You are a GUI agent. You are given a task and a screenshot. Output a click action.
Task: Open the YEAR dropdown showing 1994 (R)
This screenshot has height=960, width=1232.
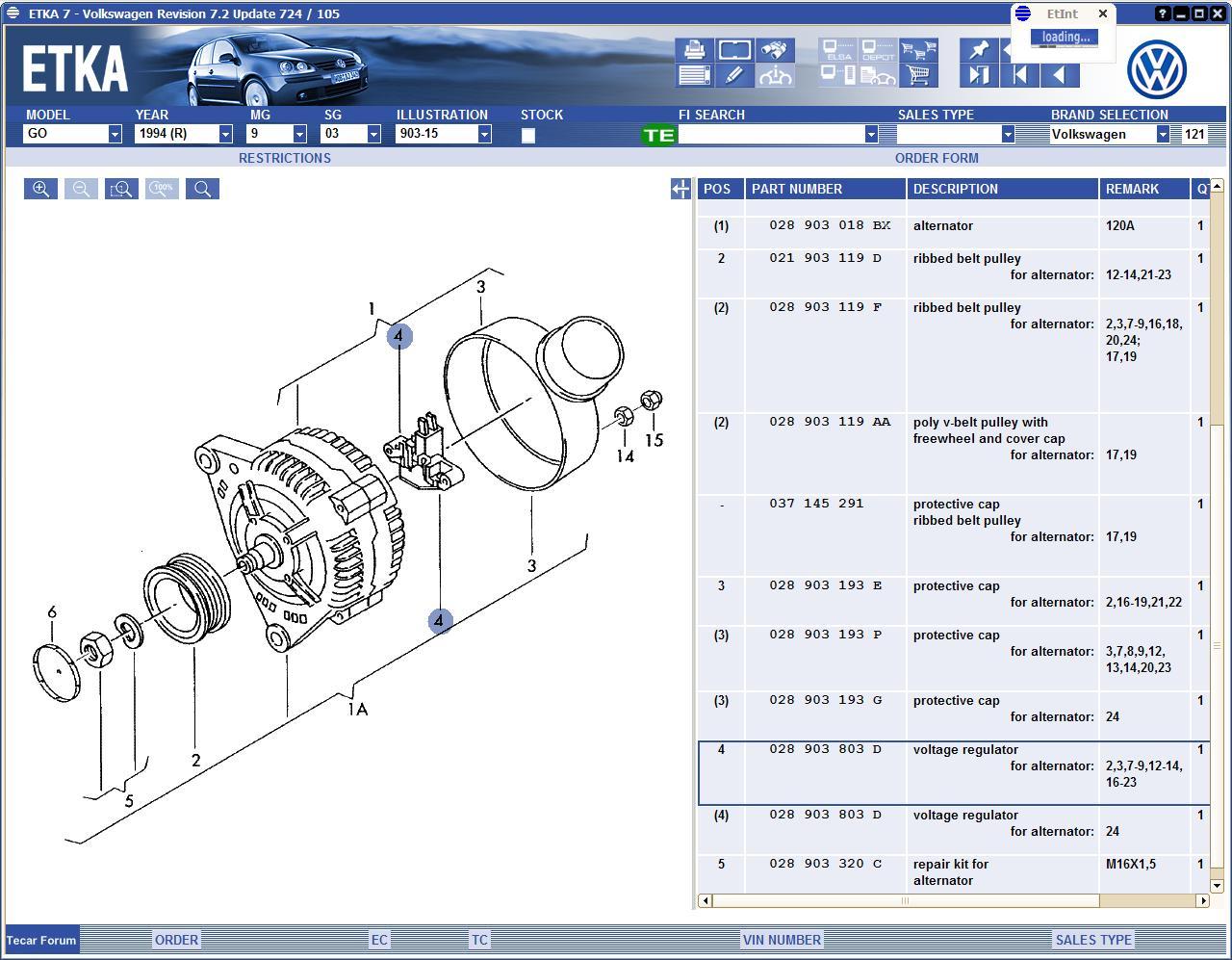tap(225, 134)
